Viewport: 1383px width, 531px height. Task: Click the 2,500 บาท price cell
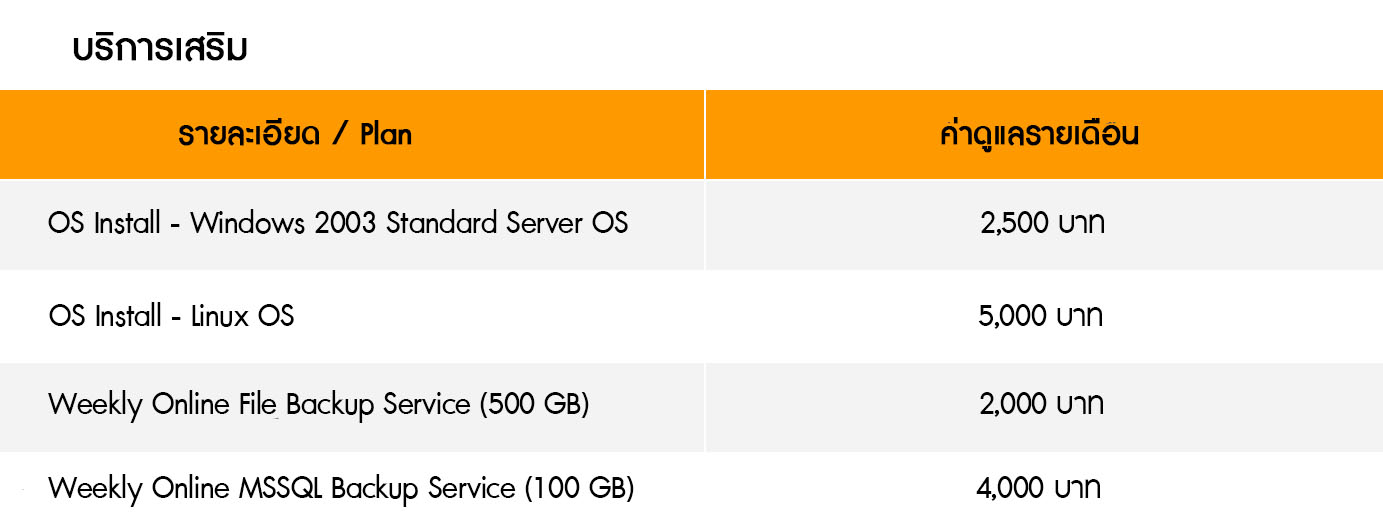point(1041,224)
